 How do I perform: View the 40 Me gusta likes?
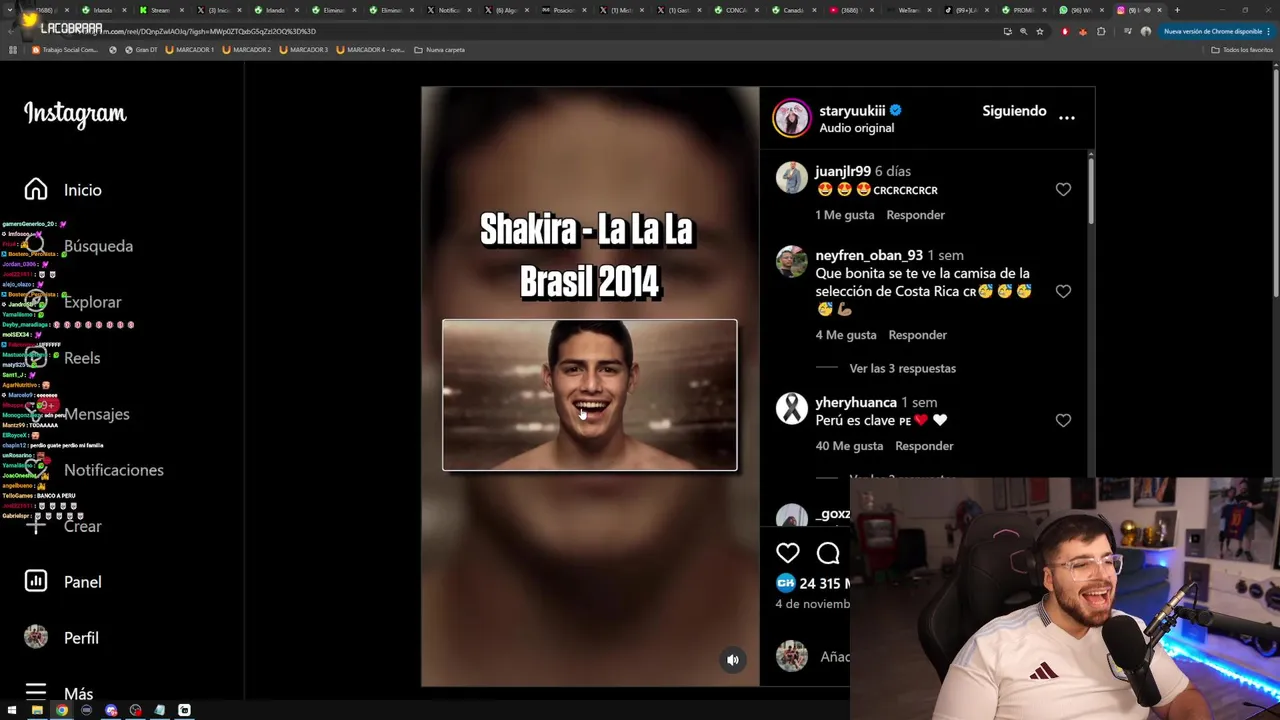pyautogui.click(x=849, y=446)
